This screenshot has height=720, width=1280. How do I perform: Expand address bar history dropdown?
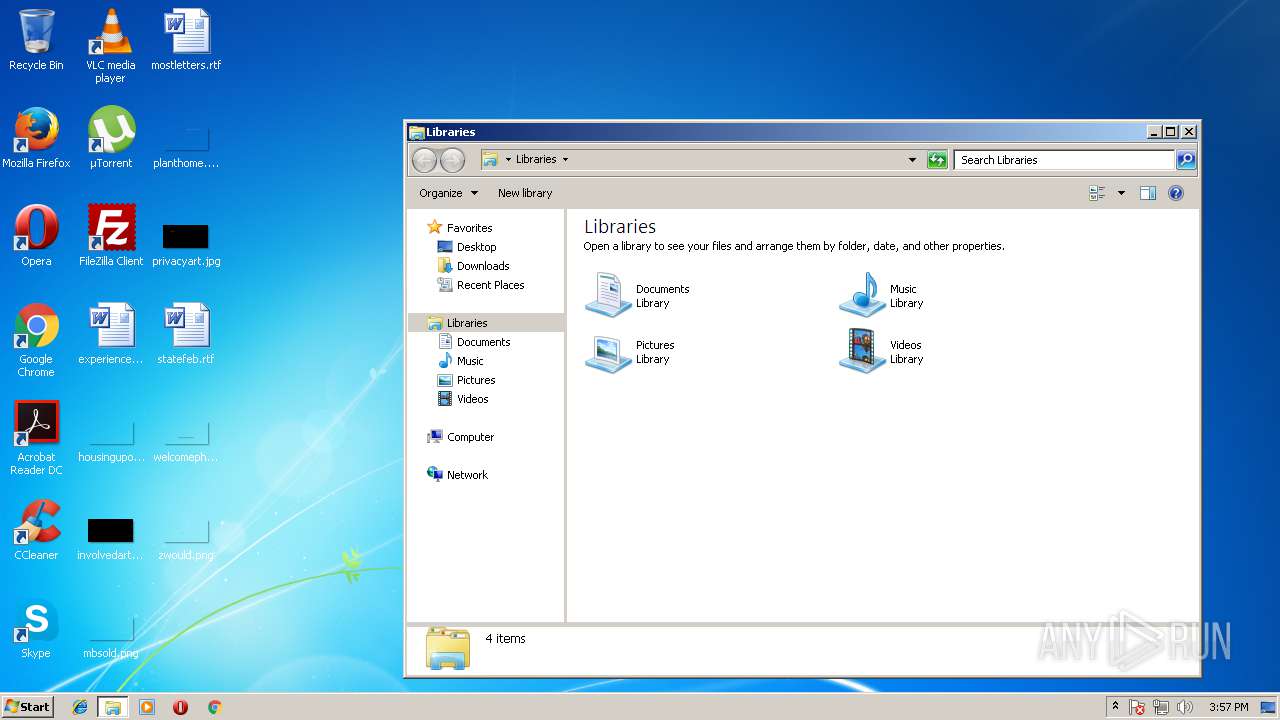pyautogui.click(x=912, y=160)
